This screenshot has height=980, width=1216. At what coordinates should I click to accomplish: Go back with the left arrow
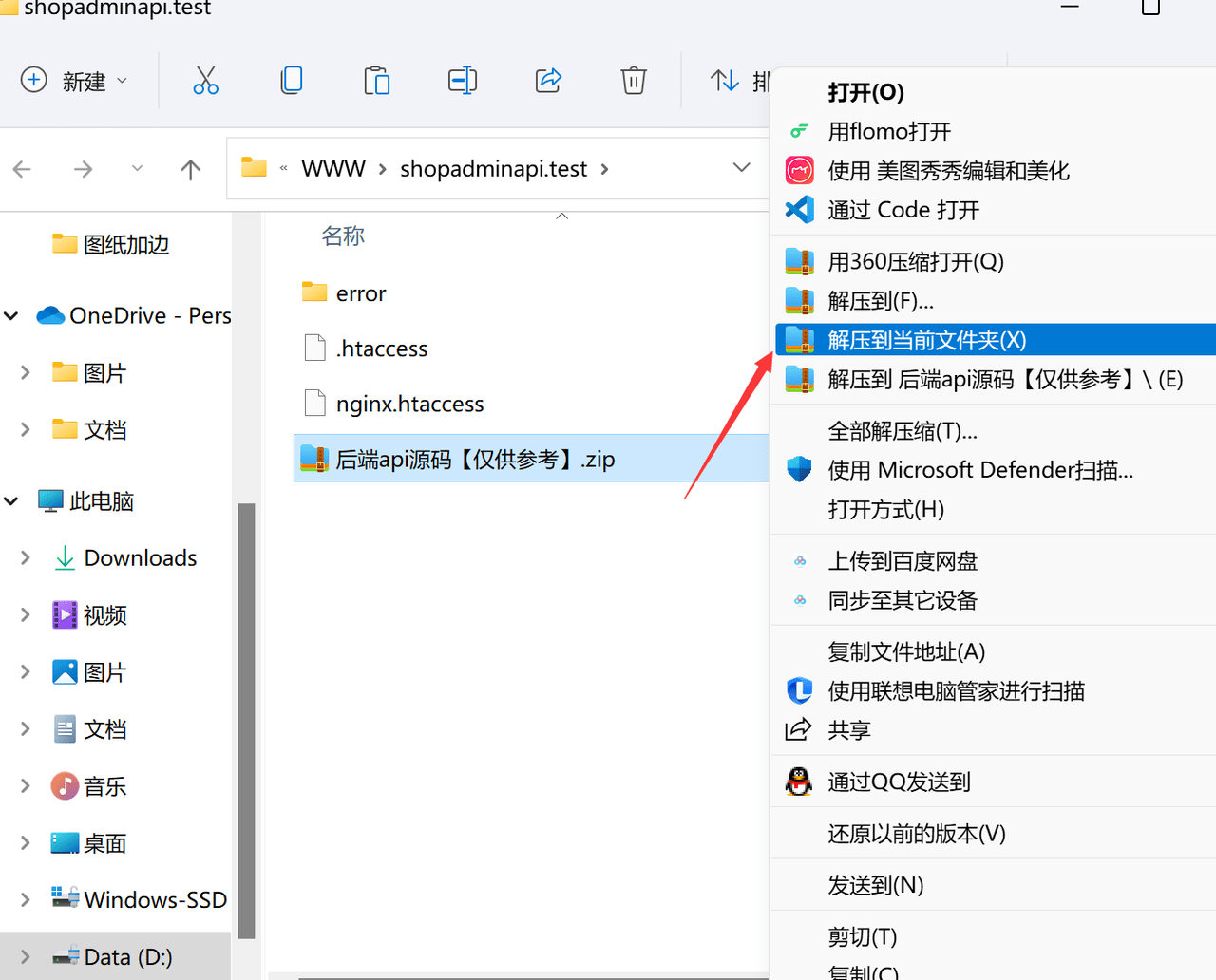point(22,169)
